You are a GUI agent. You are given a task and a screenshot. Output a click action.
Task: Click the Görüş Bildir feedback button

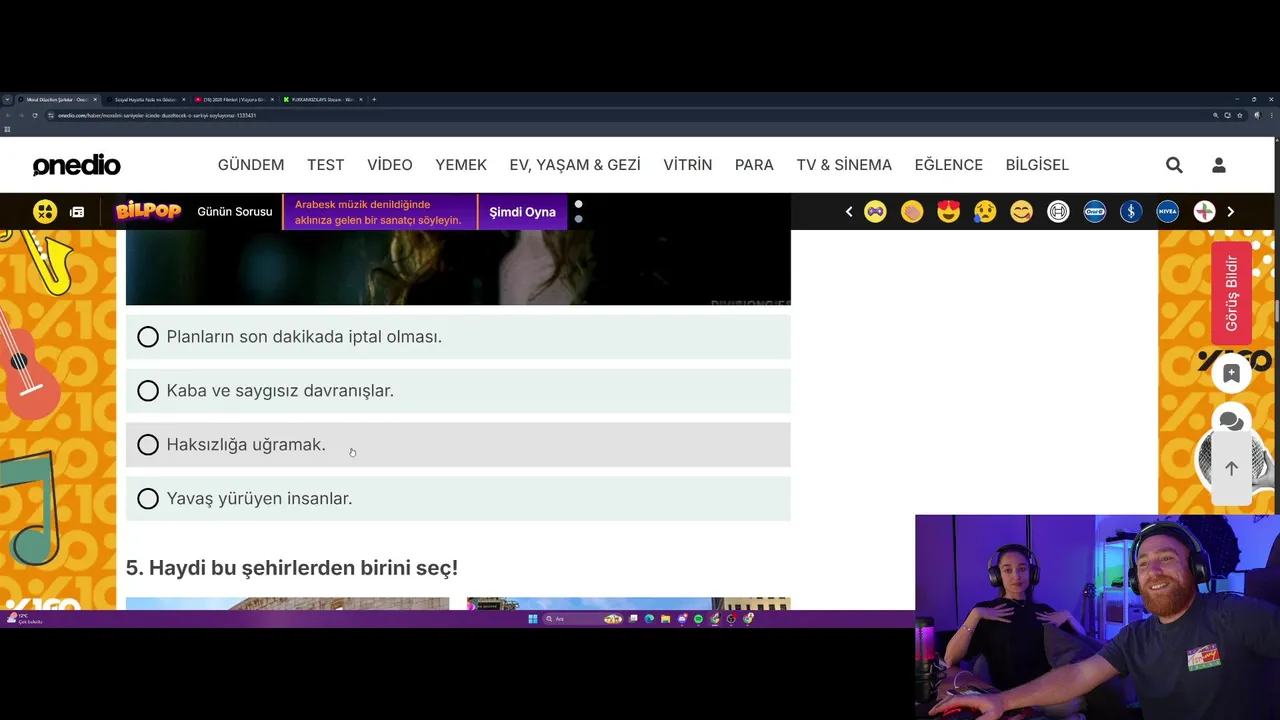point(1231,293)
